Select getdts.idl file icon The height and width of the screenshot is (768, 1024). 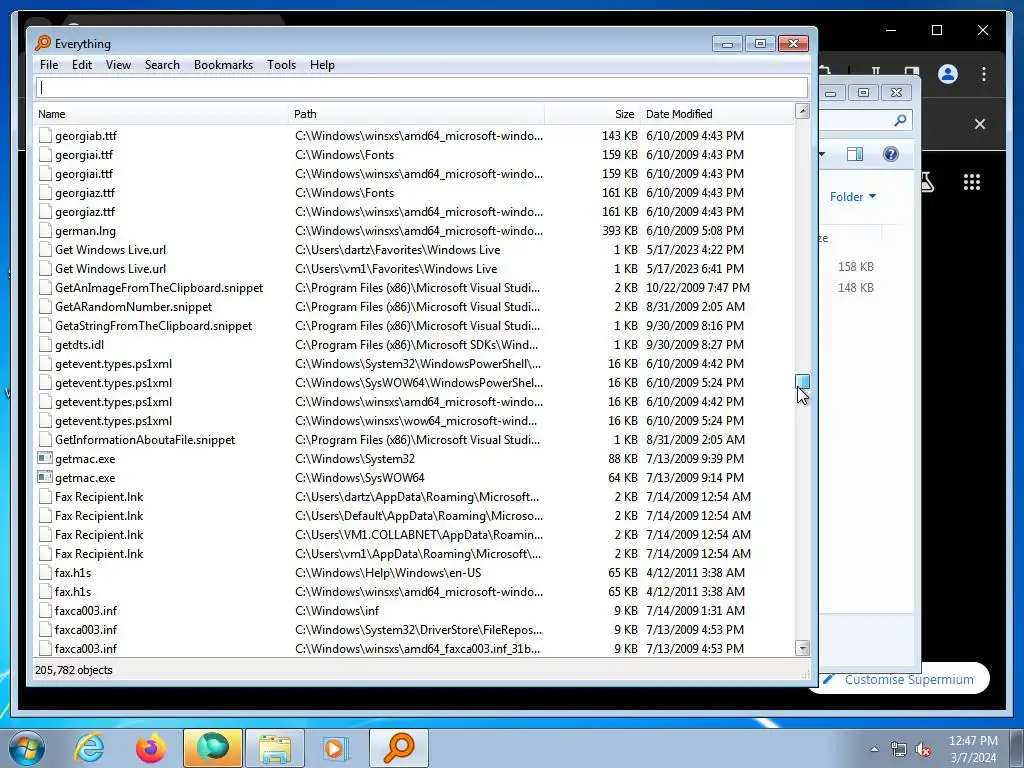[45, 344]
